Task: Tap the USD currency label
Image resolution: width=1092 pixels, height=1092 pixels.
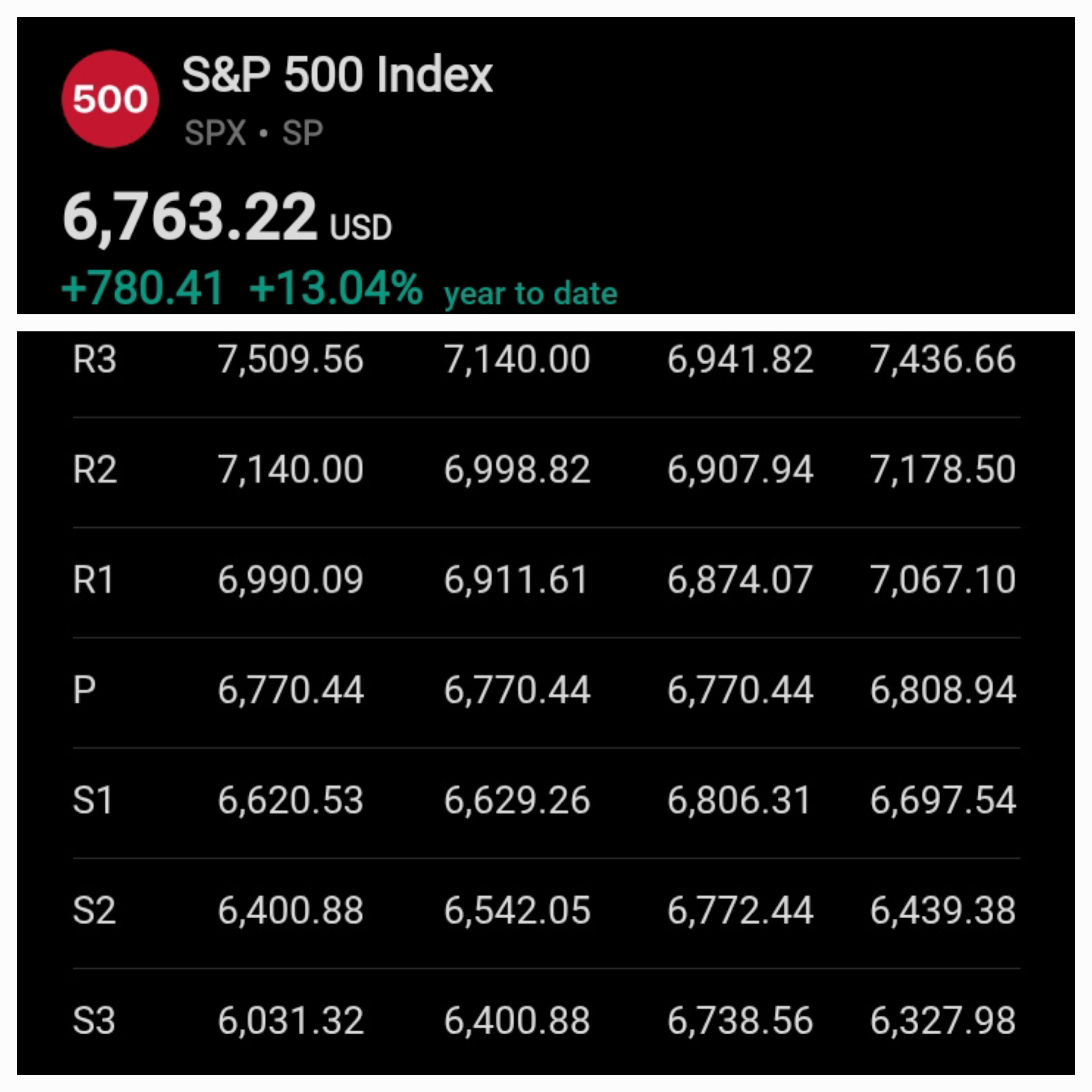Action: 361,227
